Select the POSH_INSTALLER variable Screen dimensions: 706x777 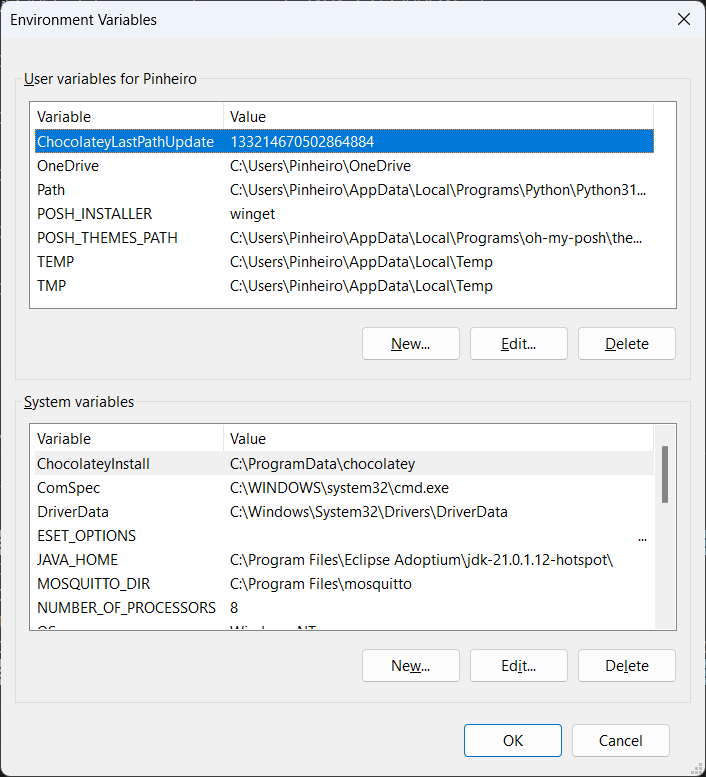point(344,214)
